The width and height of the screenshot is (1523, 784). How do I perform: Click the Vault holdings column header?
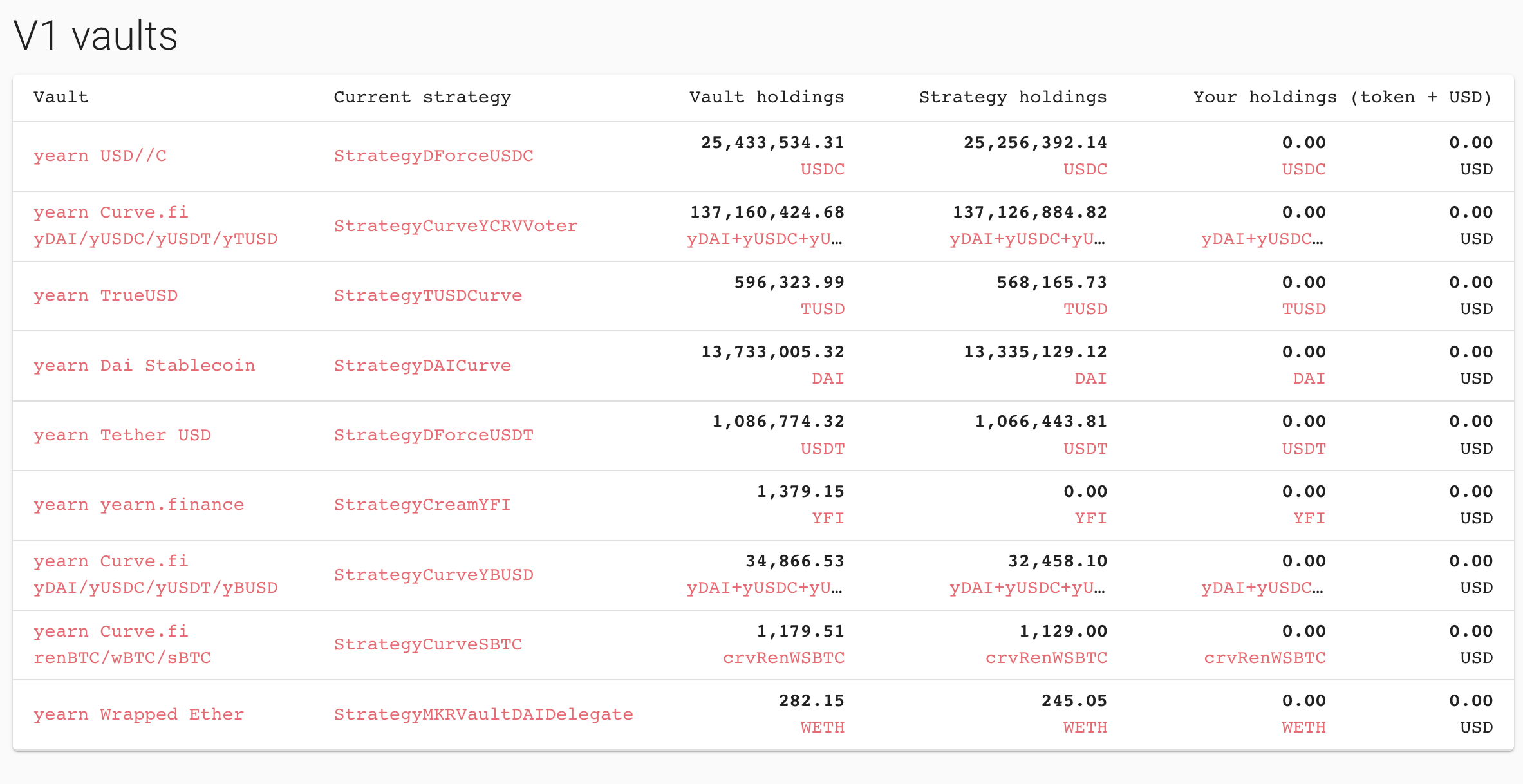[x=767, y=97]
